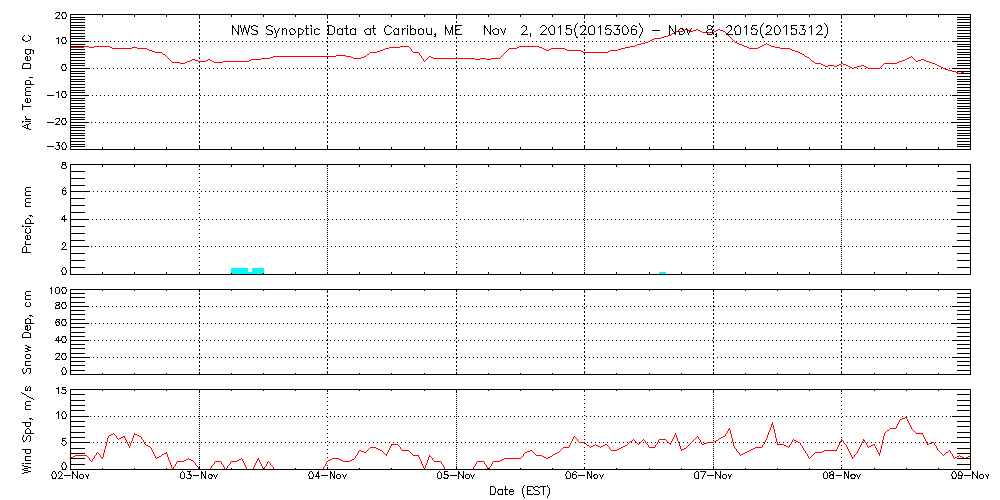Click the 'Snow Dep, cm' axis label

[x=28, y=330]
